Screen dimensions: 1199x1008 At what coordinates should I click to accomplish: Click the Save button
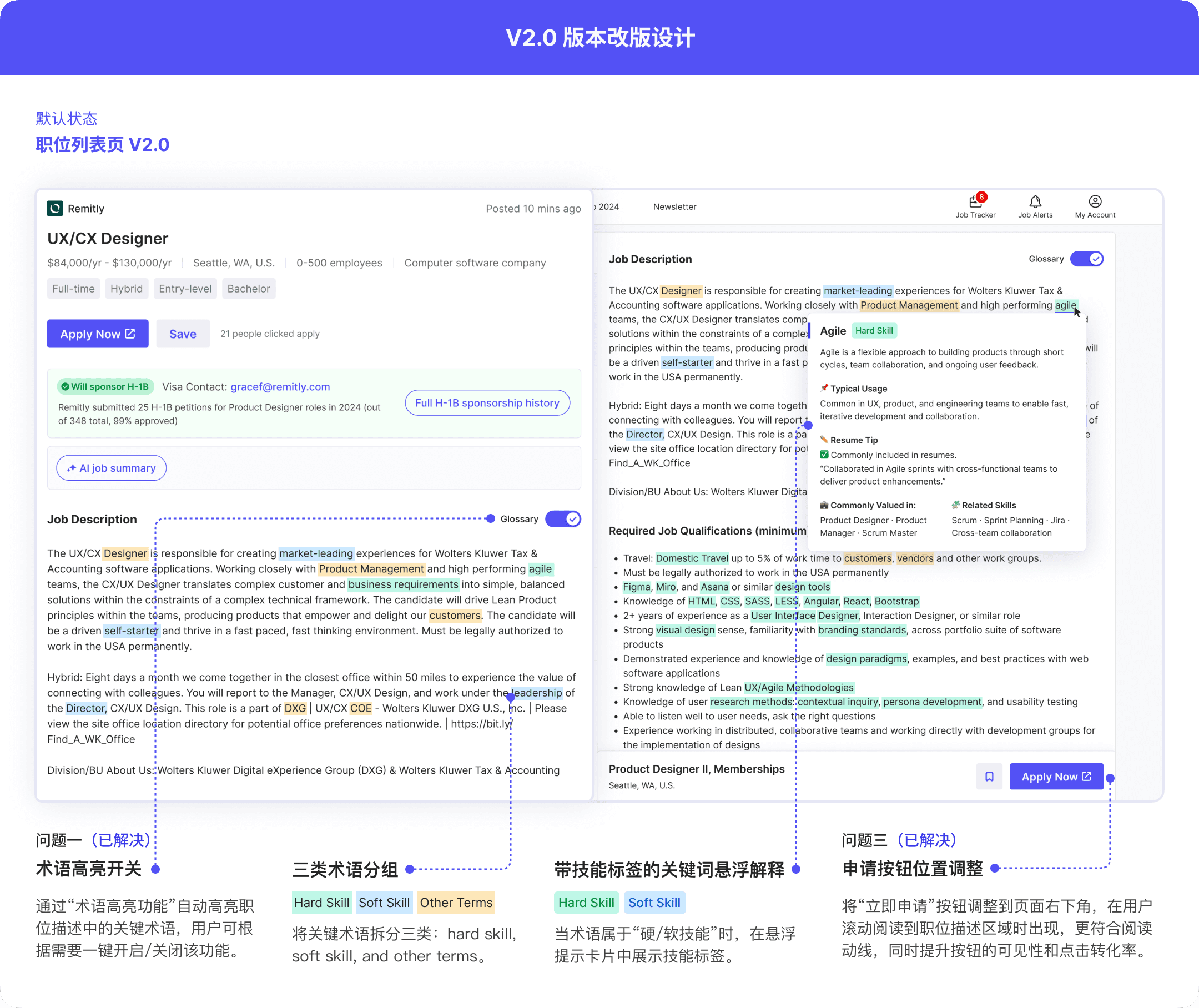(182, 334)
